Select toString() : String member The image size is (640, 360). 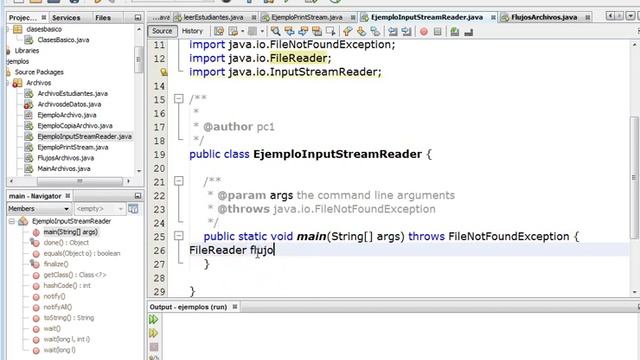pos(69,318)
